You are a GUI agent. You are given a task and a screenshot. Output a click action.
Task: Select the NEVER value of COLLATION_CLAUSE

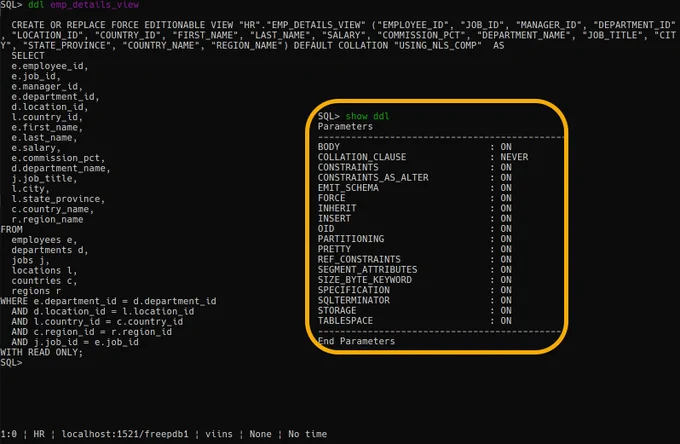coord(514,157)
